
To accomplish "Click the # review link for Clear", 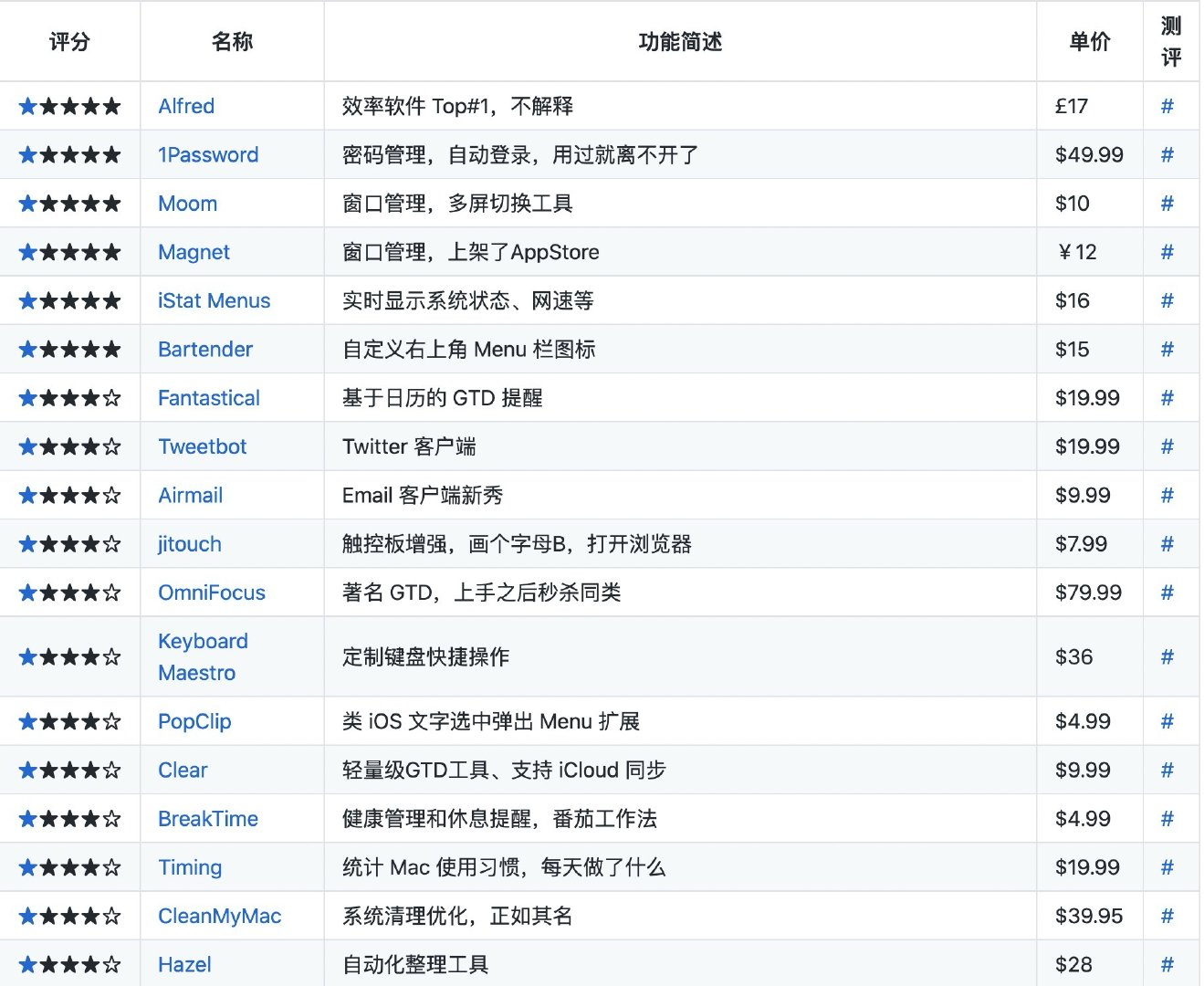I will (1167, 770).
